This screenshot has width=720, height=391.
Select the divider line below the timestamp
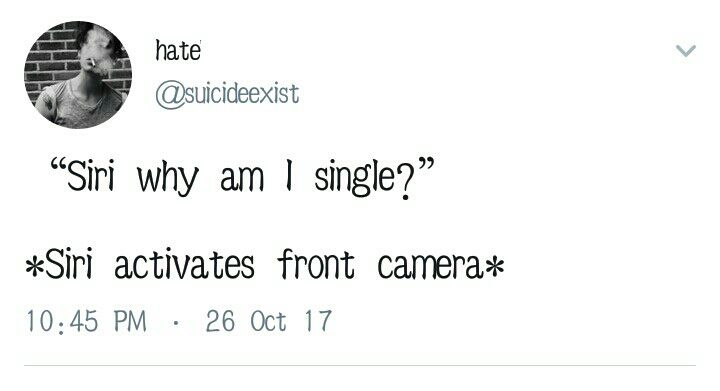click(x=360, y=366)
